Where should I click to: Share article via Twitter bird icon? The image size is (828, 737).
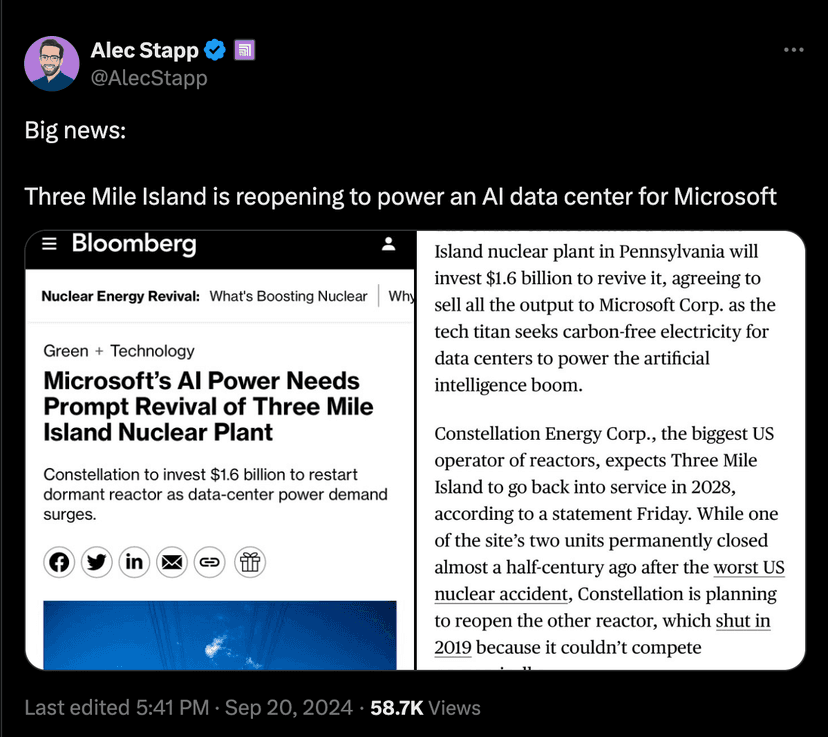point(97,562)
